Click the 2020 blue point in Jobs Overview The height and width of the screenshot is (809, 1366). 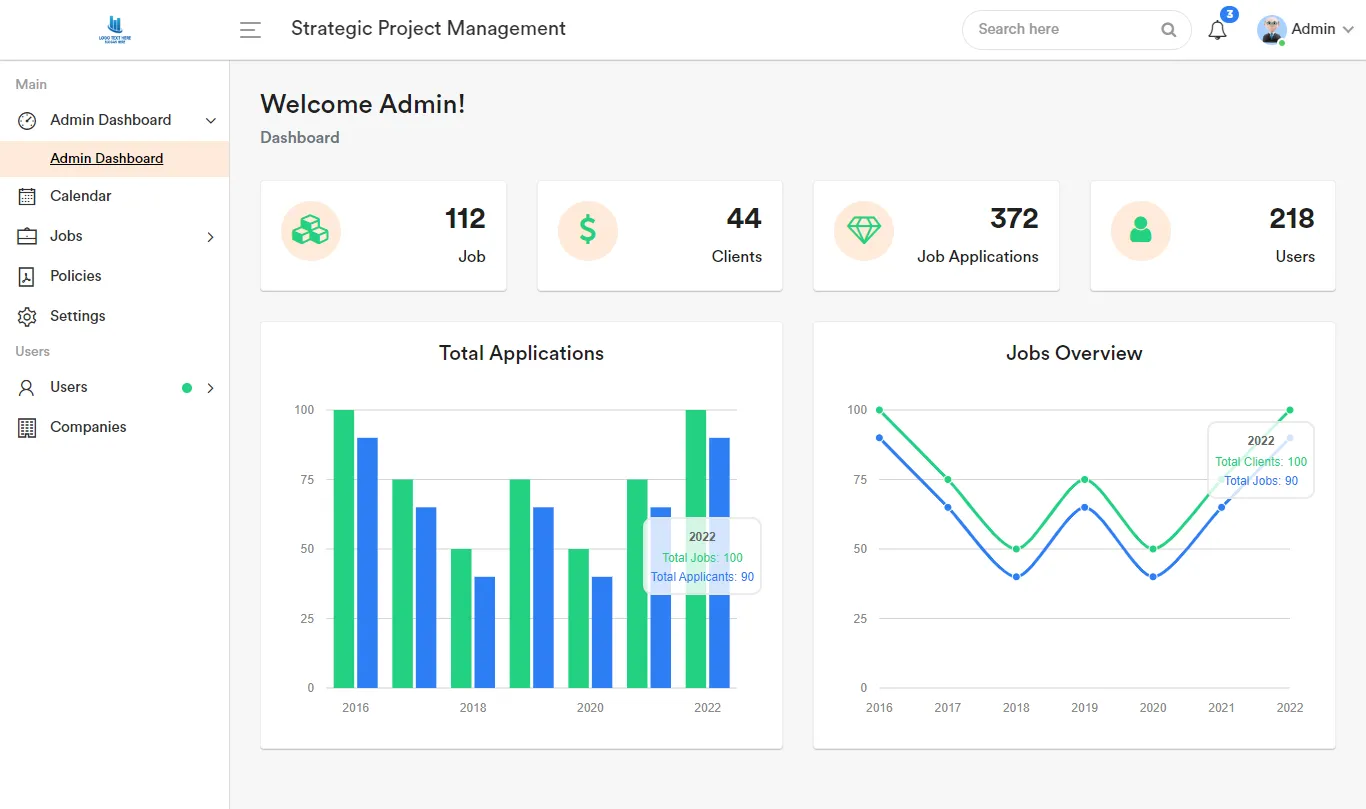(1153, 577)
